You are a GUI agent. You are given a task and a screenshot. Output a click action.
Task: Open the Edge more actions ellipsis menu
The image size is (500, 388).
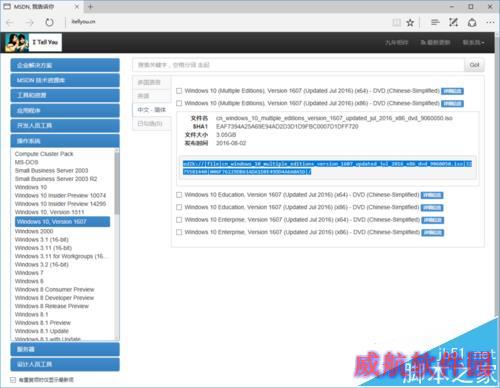coord(490,22)
